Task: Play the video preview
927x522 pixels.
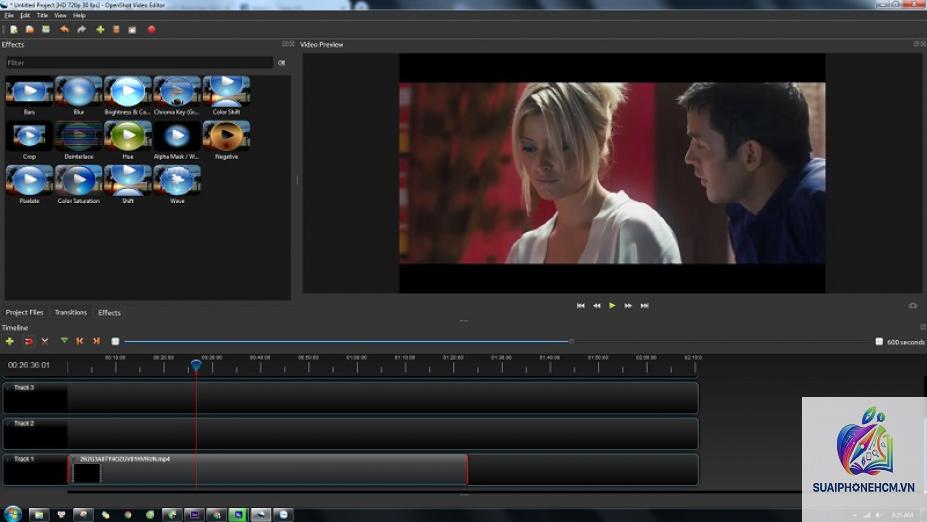Action: (x=612, y=306)
